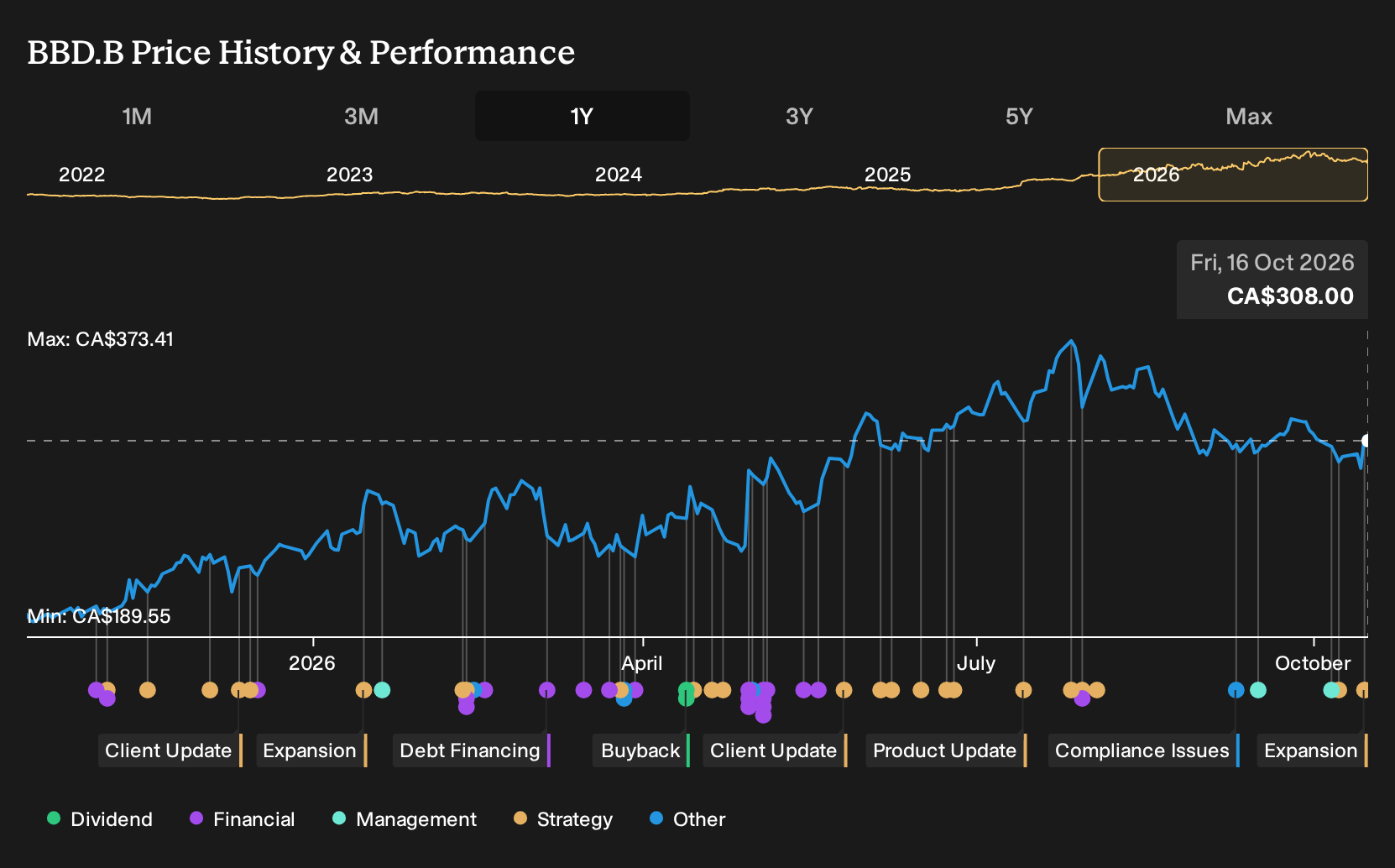Screen dimensions: 1395x868
Task: Click orange Strategy dot linked to Product Update
Action: pos(1023,690)
